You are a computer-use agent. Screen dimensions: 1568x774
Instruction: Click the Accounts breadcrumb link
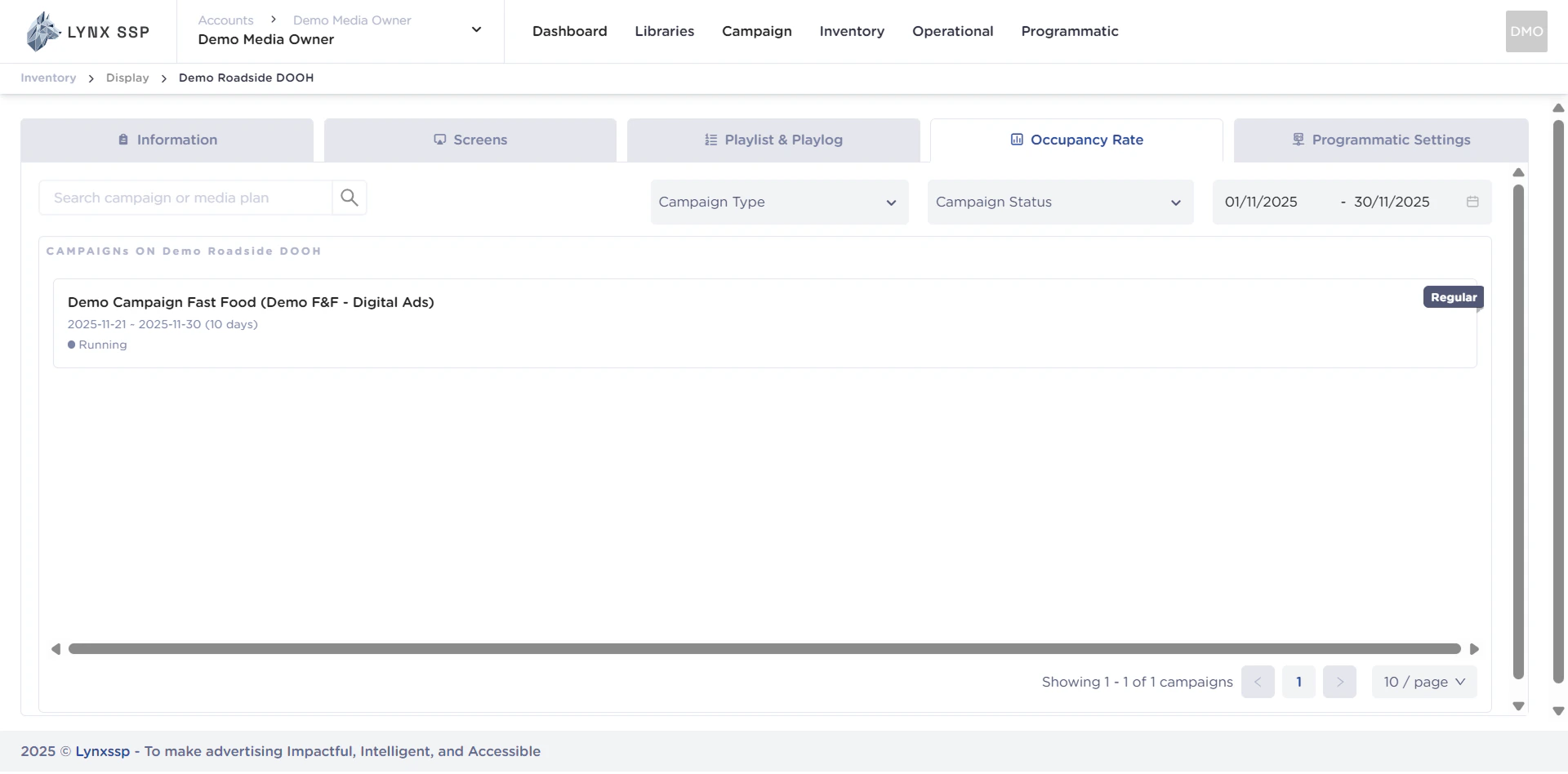point(225,20)
